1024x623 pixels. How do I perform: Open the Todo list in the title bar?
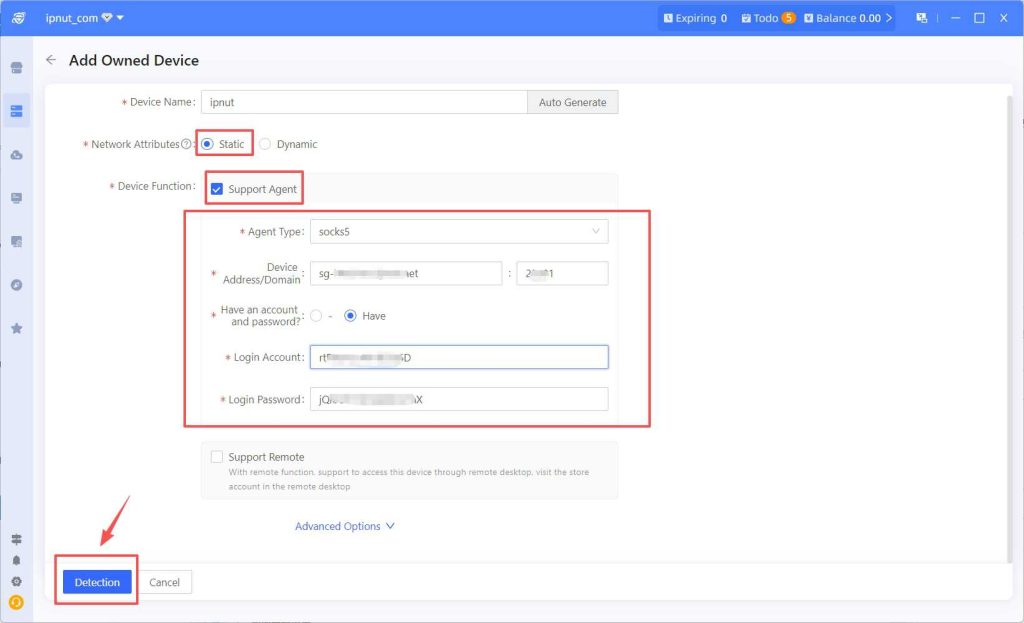point(768,18)
